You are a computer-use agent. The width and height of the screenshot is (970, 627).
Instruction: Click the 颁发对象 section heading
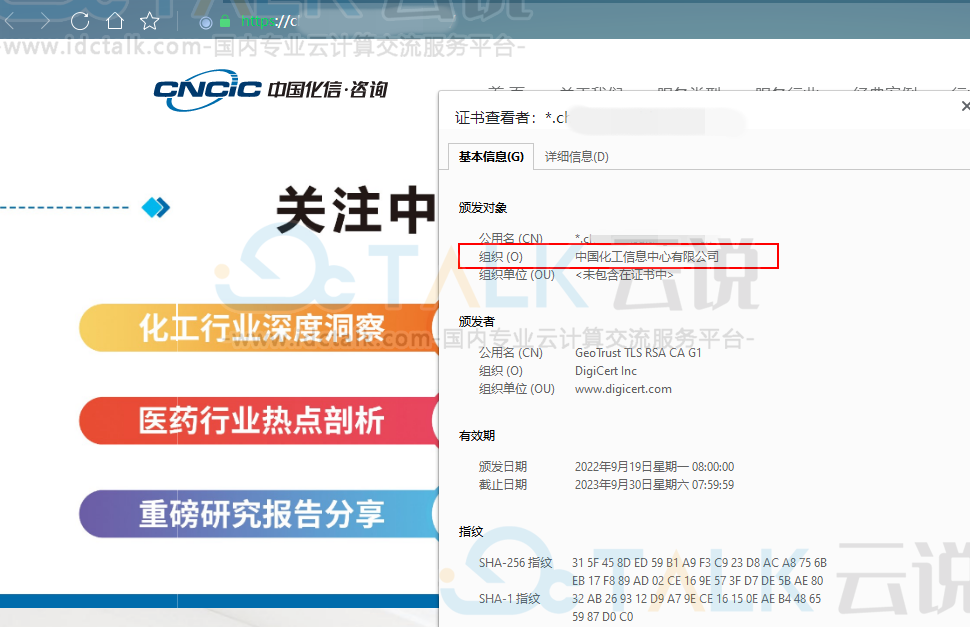click(483, 208)
